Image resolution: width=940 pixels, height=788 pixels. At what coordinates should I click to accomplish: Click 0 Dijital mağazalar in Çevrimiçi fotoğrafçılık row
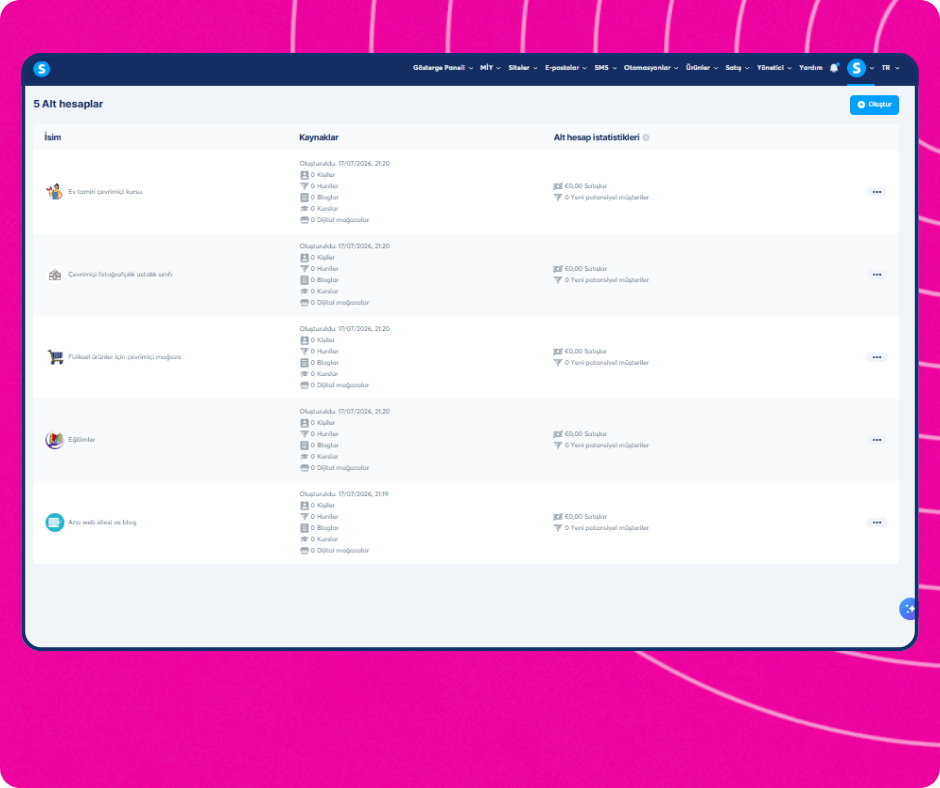coord(340,303)
